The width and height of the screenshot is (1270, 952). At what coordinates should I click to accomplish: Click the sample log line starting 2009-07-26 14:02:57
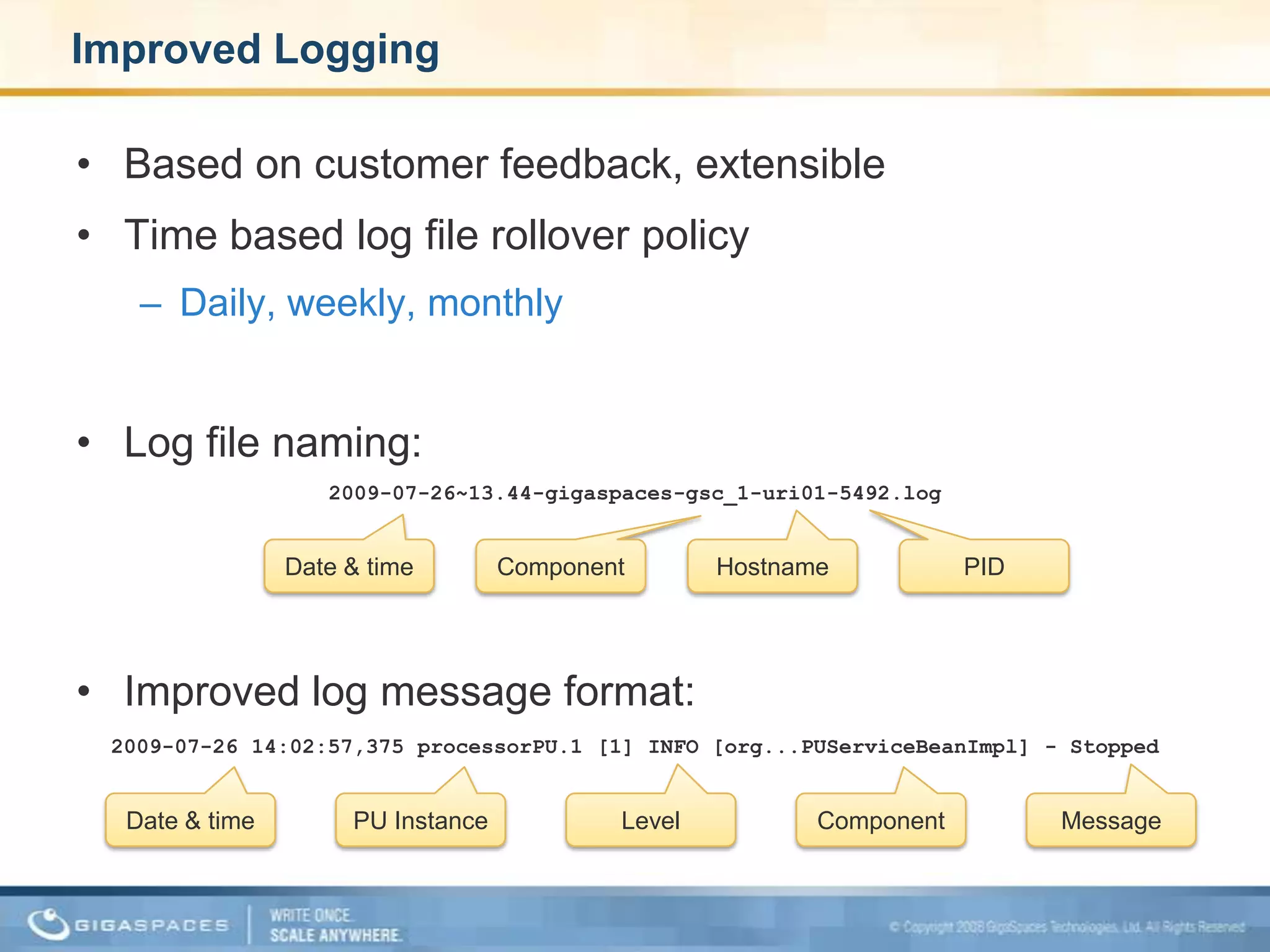click(635, 747)
